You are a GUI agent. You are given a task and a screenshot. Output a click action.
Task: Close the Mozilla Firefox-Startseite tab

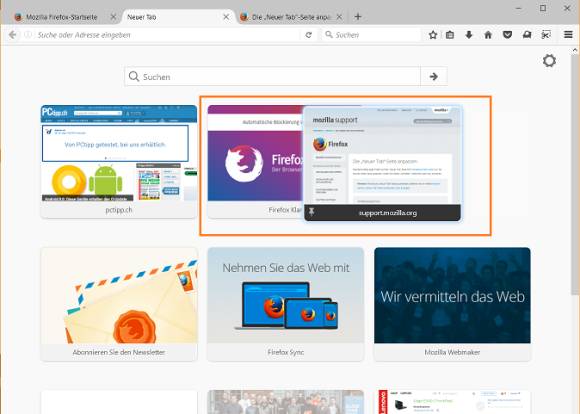coord(114,17)
